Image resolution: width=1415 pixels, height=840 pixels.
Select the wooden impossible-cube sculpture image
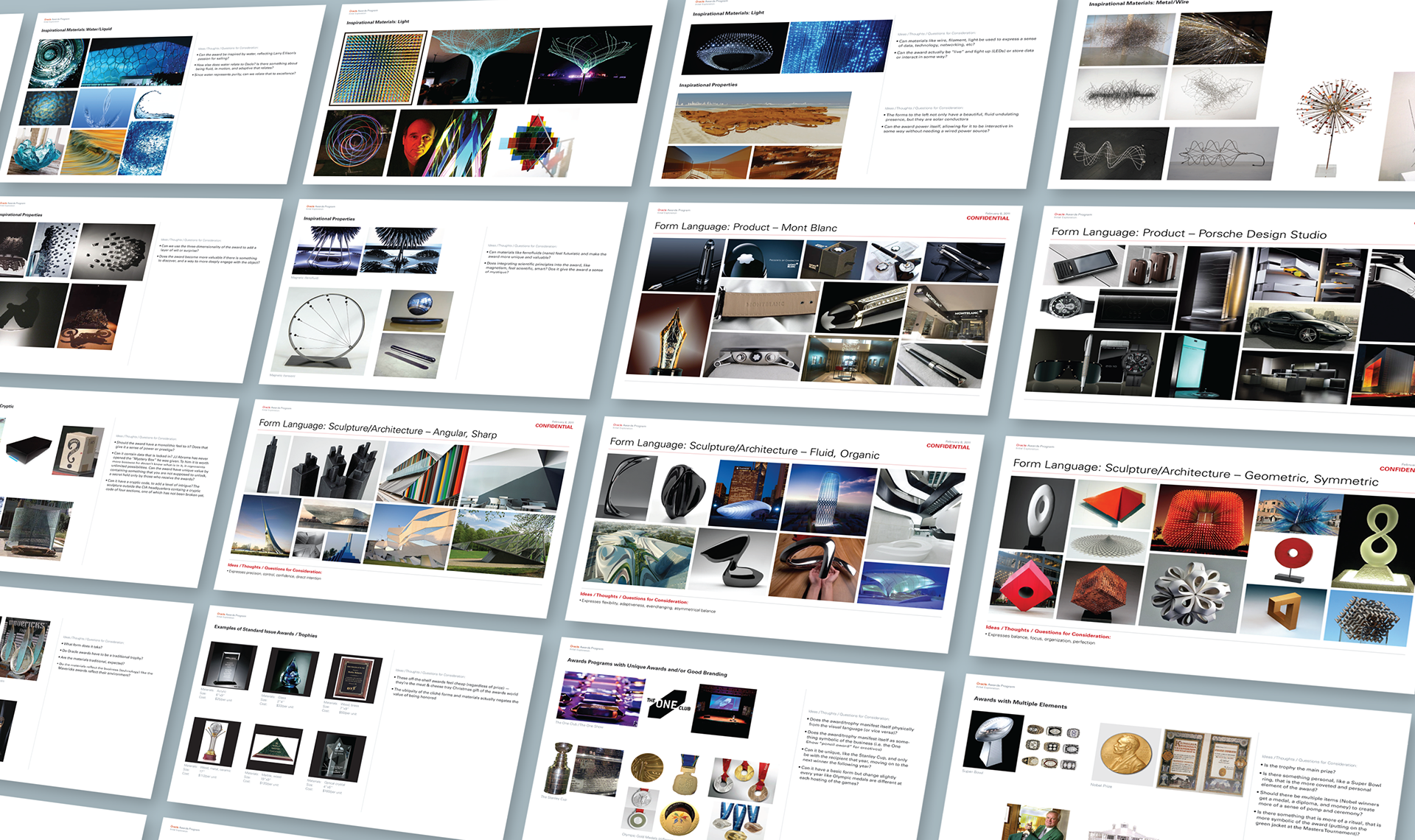tap(1283, 609)
